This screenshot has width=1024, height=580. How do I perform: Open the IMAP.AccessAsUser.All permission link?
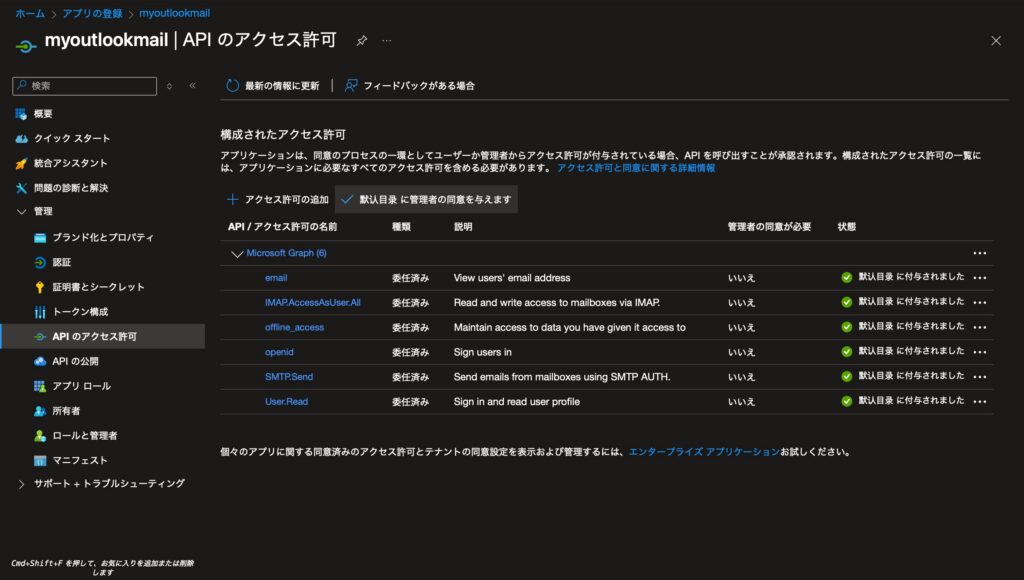(x=312, y=302)
